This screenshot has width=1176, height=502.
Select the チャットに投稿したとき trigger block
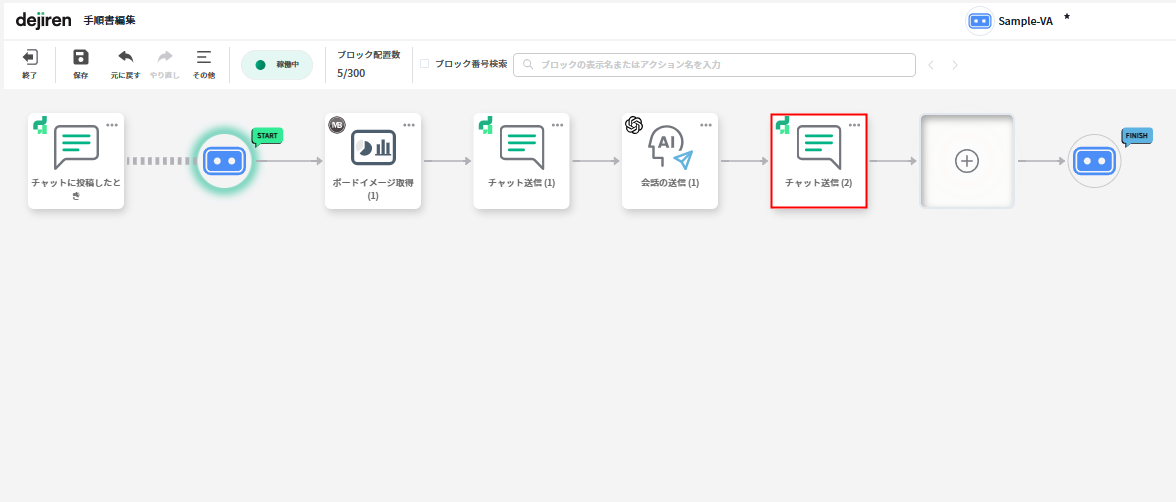[x=76, y=160]
